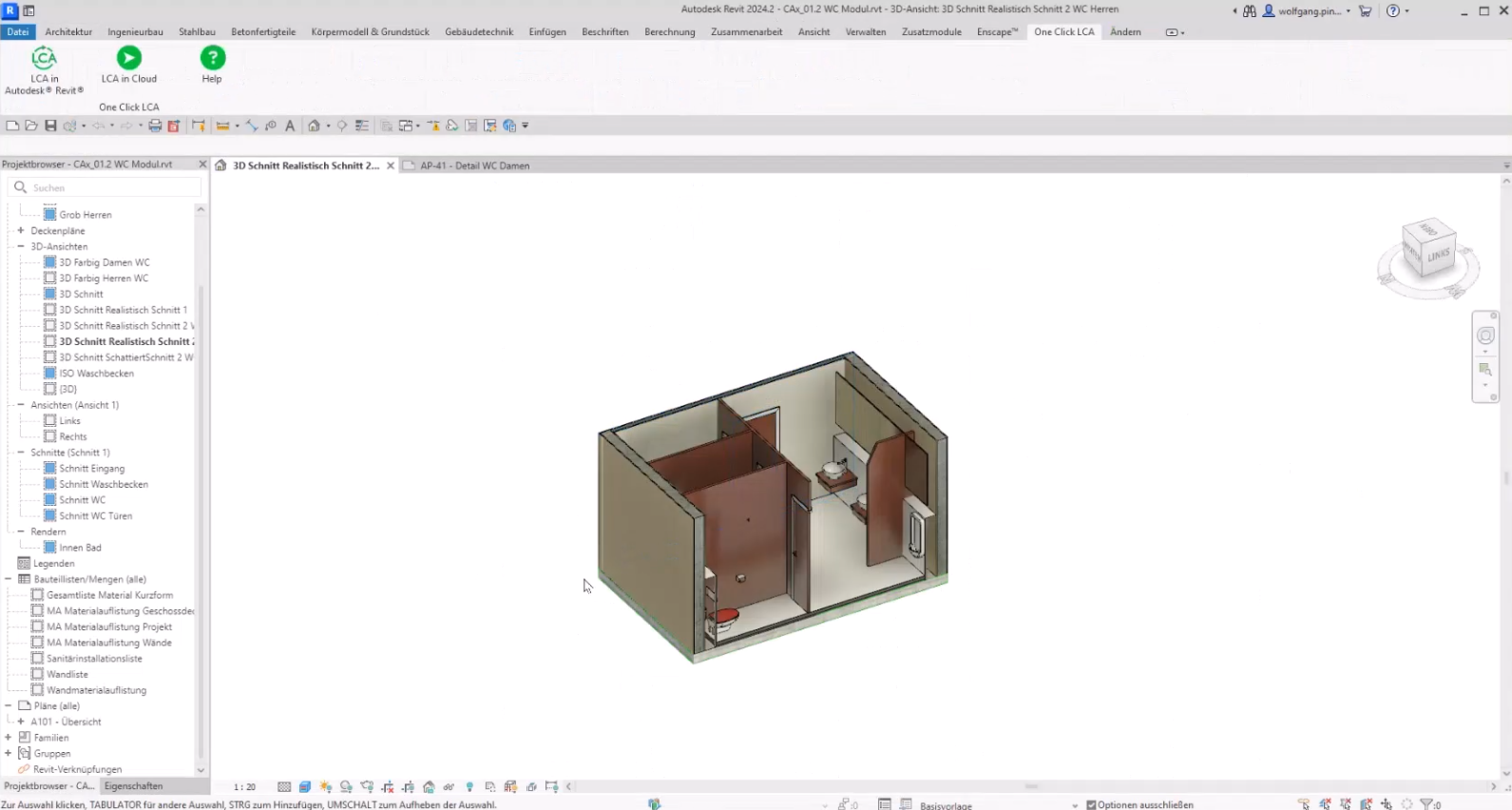Switch to AP-41 - Detail WC Damen view tab
The width and height of the screenshot is (1512, 810).
pyautogui.click(x=475, y=165)
